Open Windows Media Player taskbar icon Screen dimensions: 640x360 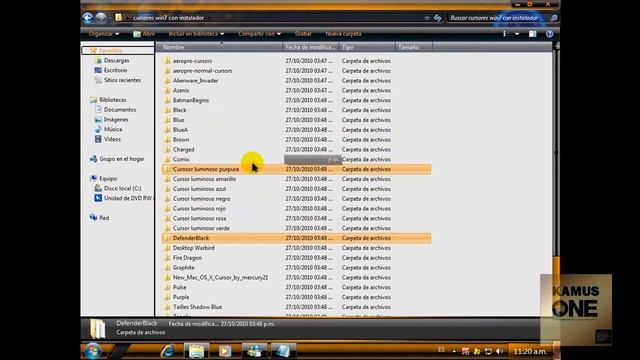point(225,351)
